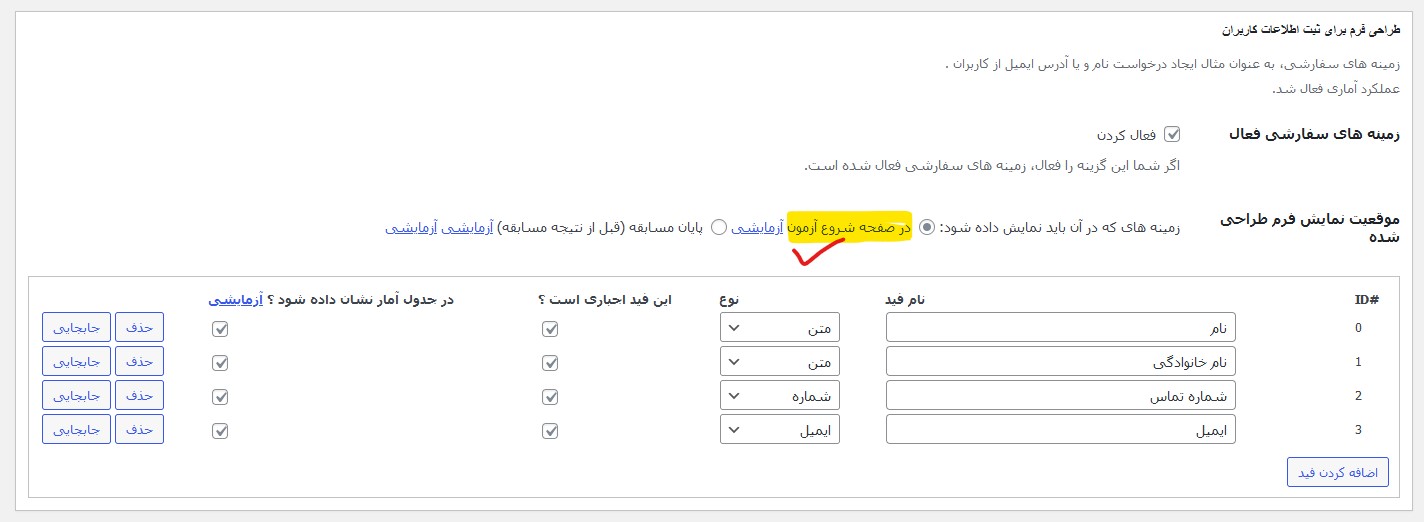Click جابجایی button for نام خانوادگی row

click(76, 362)
